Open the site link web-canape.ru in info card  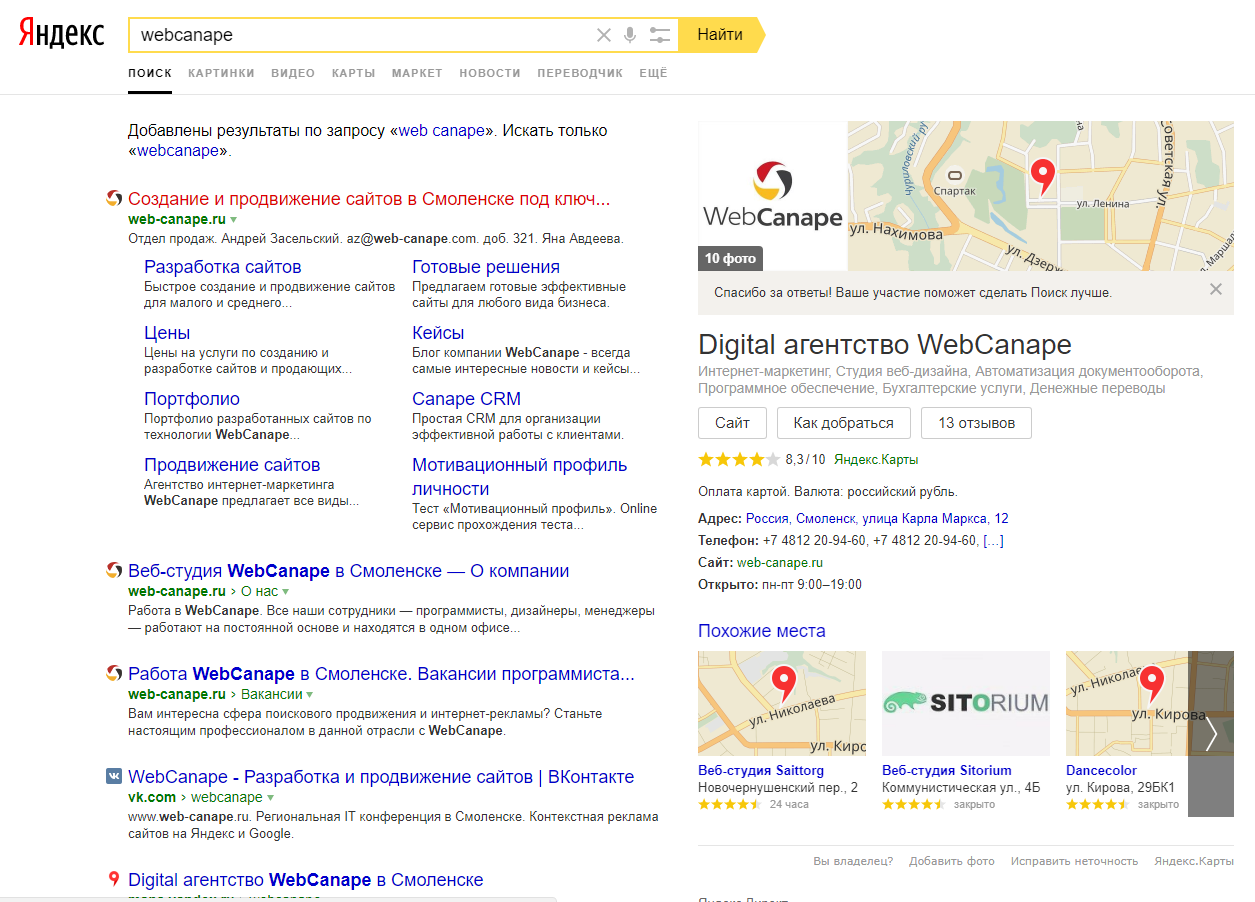click(x=780, y=562)
